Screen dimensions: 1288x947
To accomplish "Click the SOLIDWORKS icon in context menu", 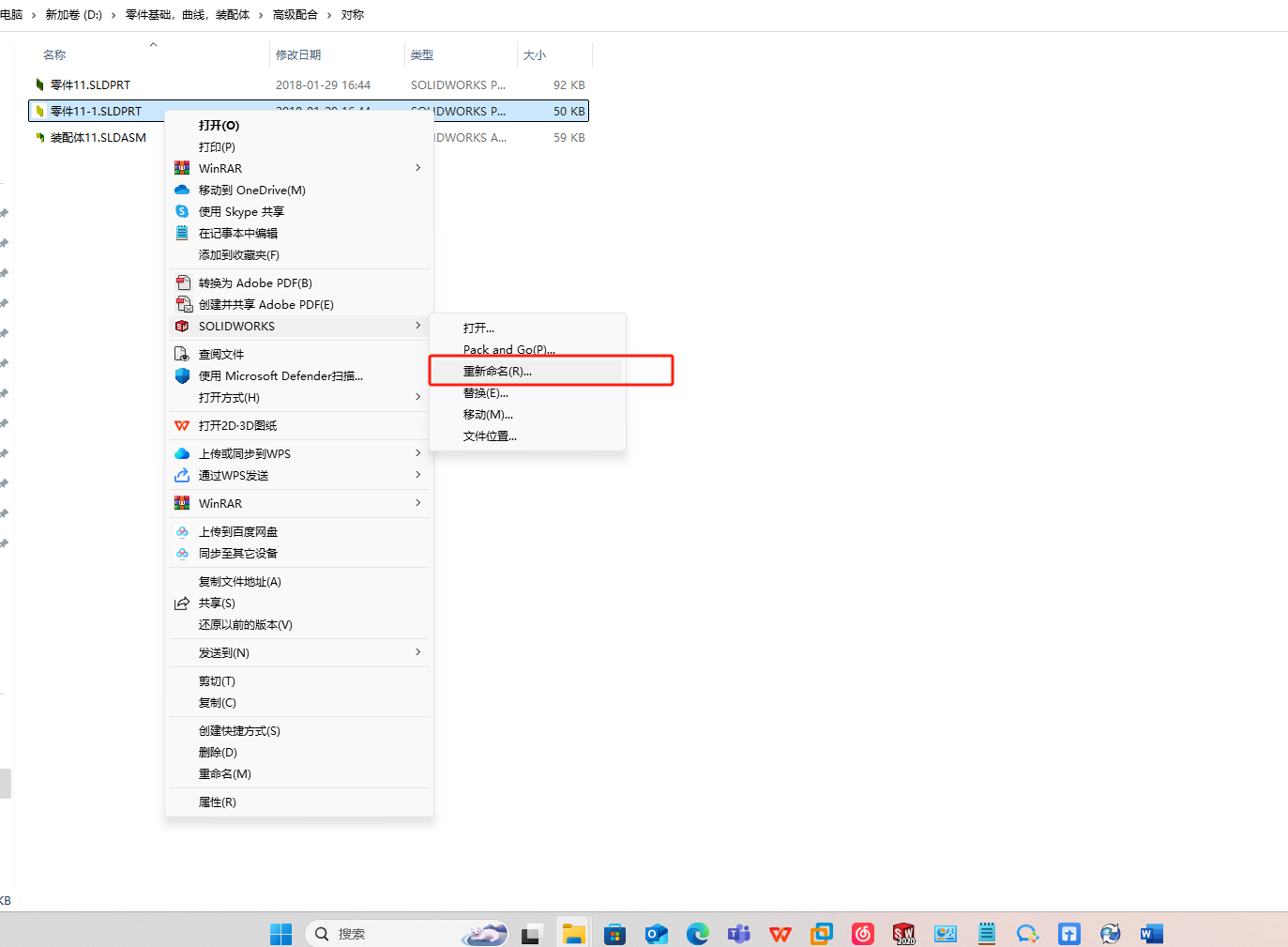I will point(182,326).
